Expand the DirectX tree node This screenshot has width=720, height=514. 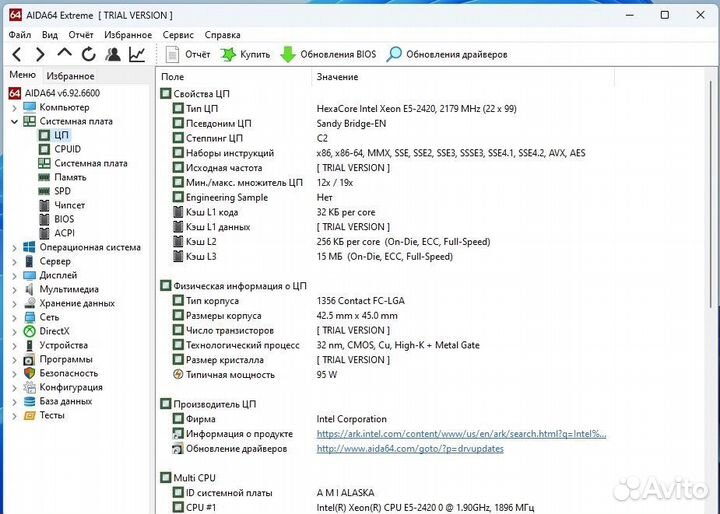coord(14,332)
